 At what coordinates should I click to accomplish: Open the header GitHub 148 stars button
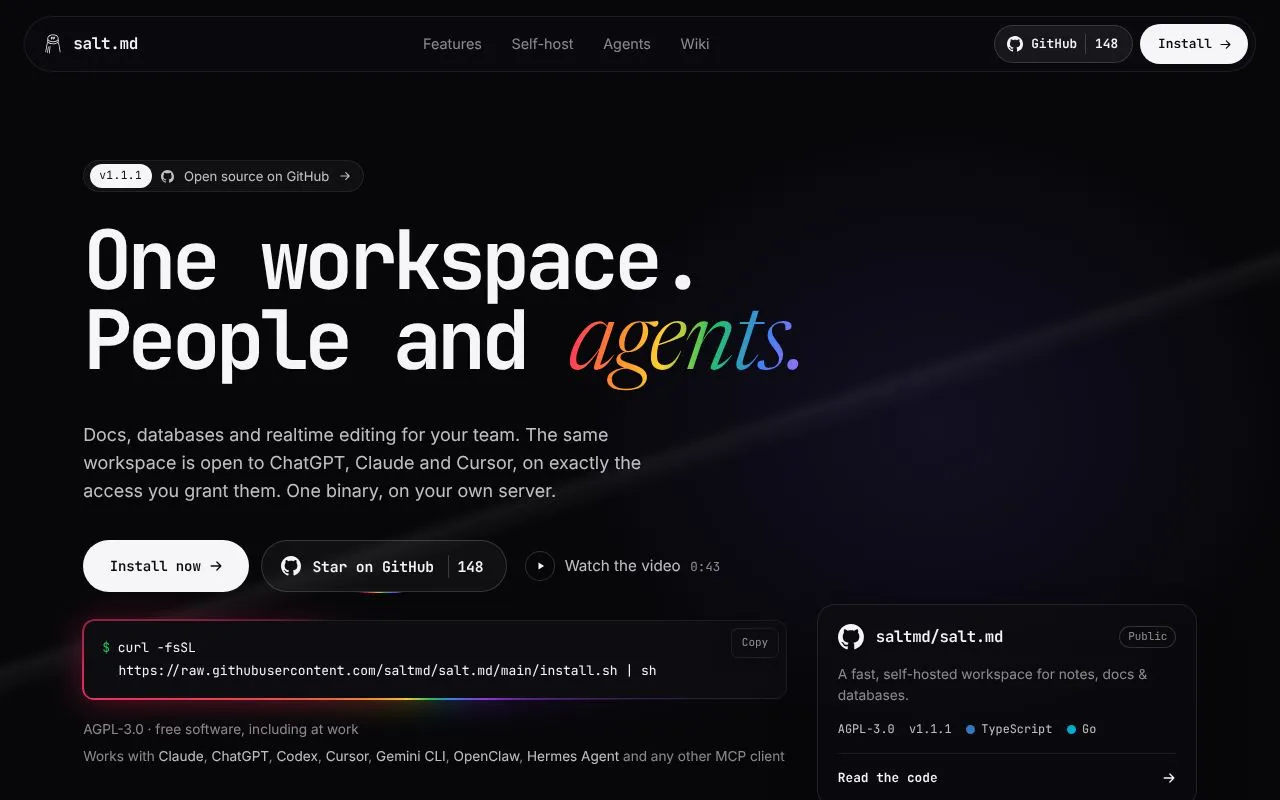(x=1063, y=44)
